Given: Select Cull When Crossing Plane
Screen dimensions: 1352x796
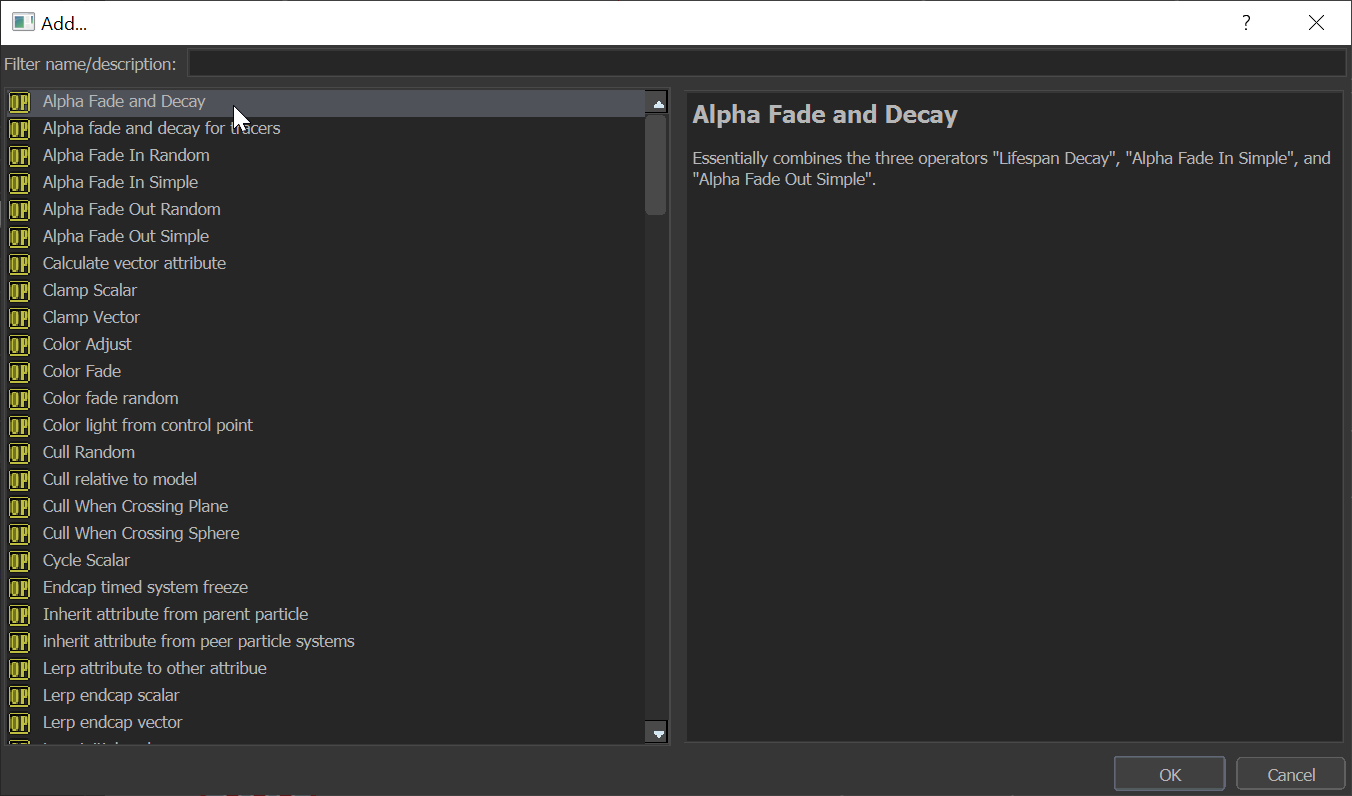Looking at the screenshot, I should tap(326, 507).
